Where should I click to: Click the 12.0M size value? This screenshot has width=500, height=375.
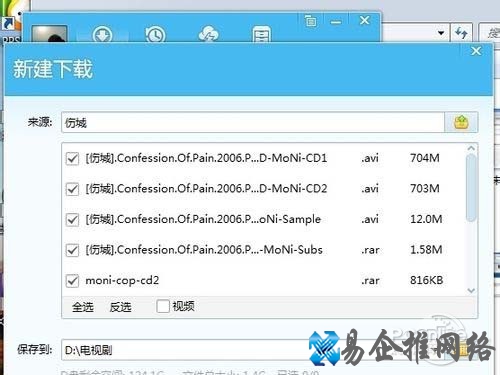[x=426, y=219]
